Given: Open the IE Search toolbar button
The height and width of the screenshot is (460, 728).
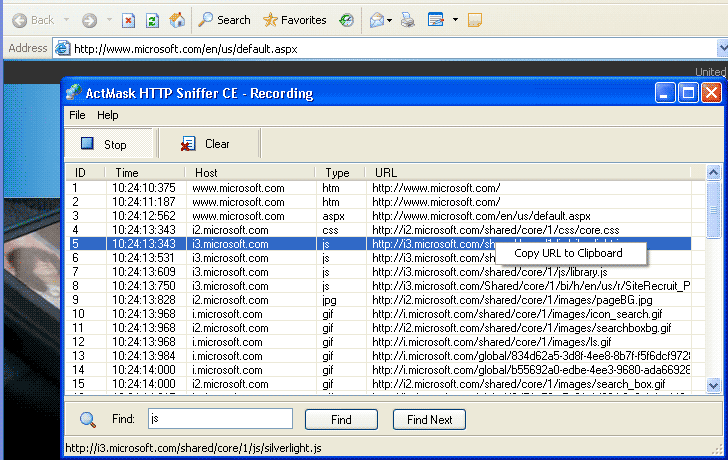Looking at the screenshot, I should click(224, 20).
